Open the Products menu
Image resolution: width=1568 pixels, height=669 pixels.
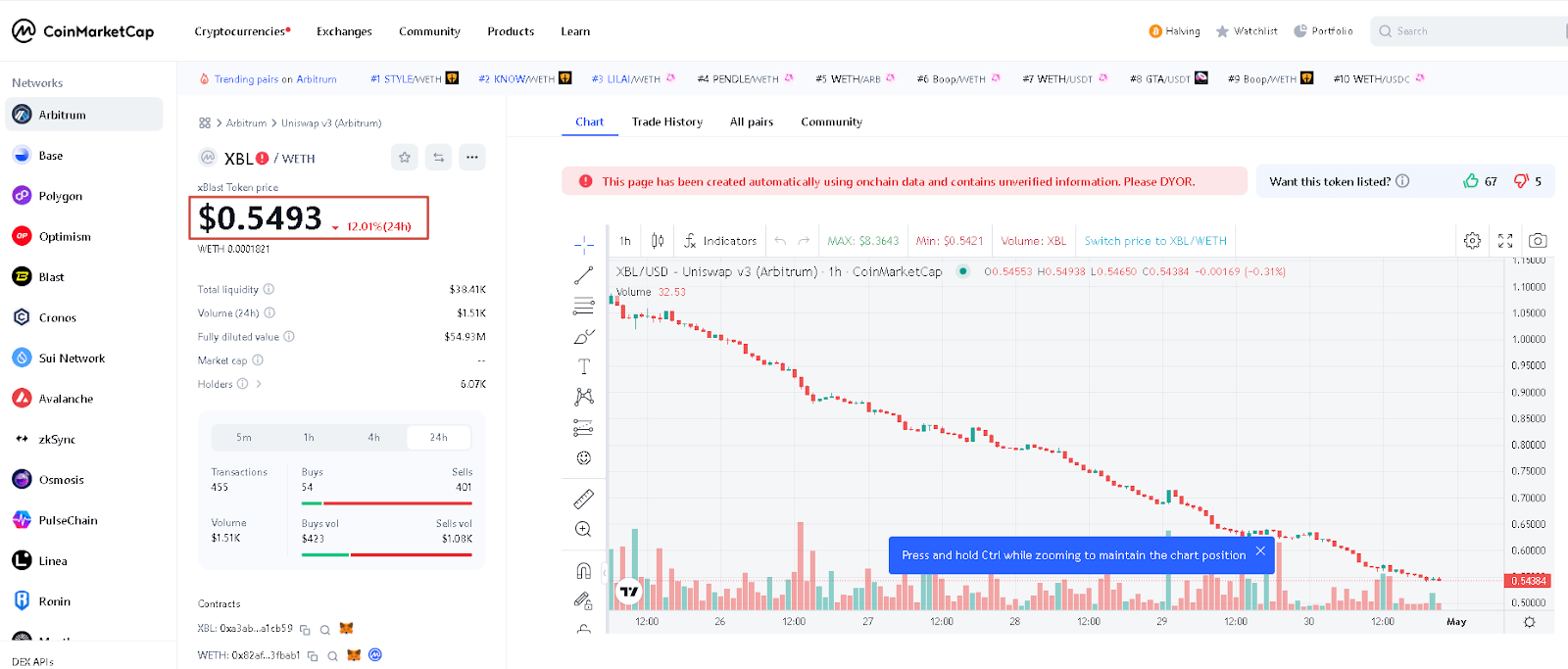[x=511, y=31]
